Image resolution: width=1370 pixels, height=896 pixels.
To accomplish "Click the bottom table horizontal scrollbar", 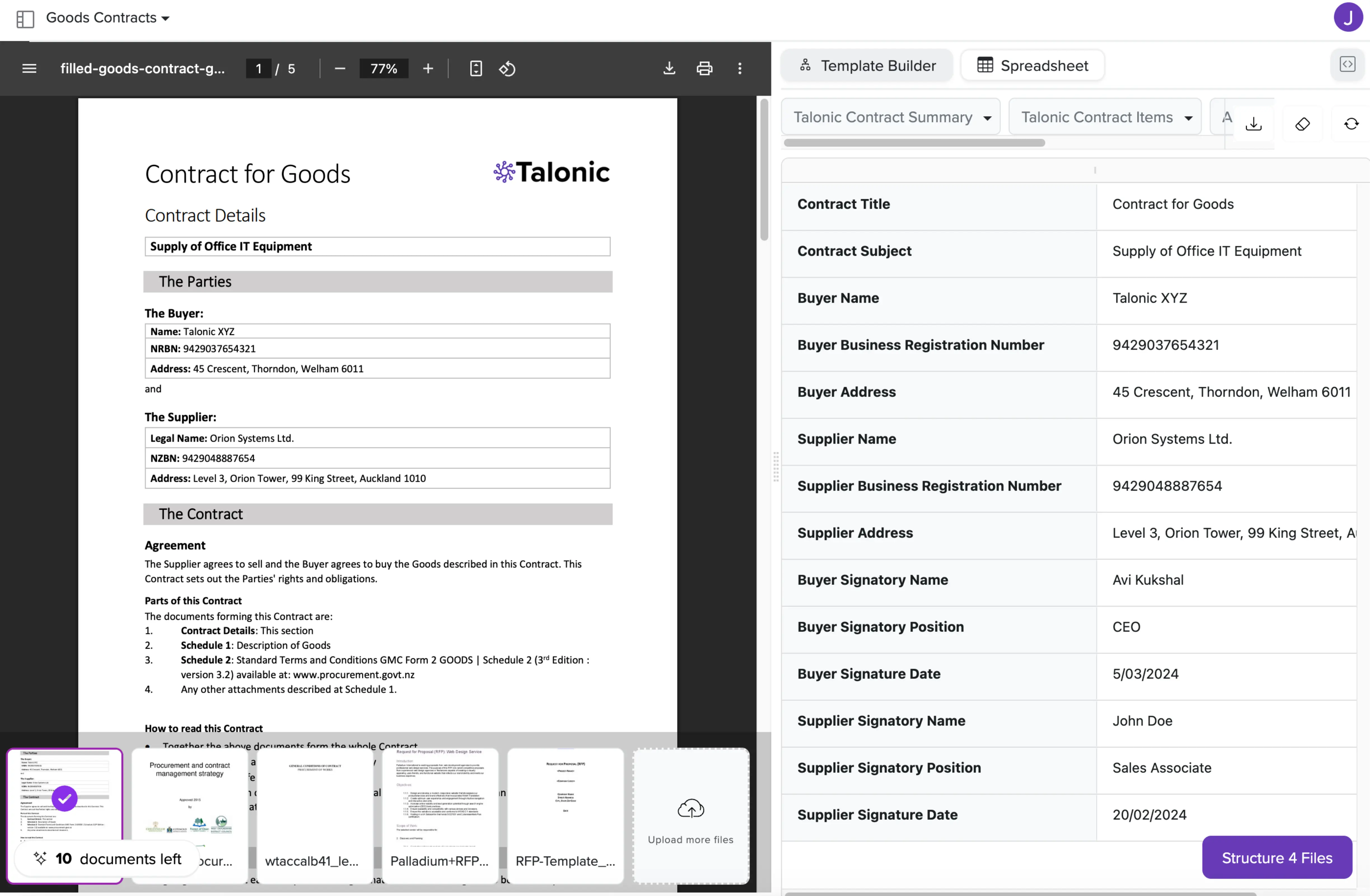I will 1020,894.
